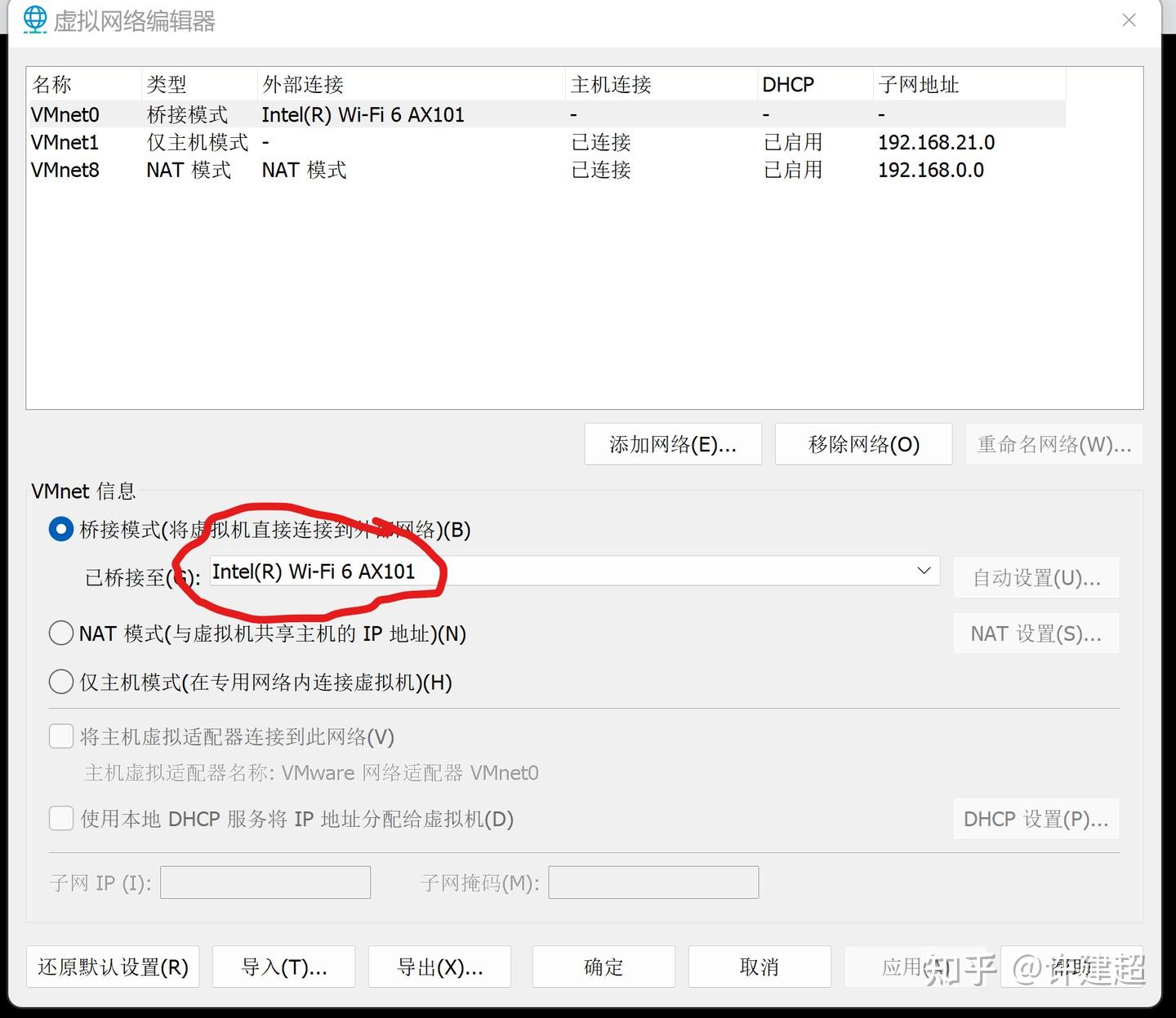Open DHCP 设置(P) dialog
The height and width of the screenshot is (1018, 1176).
click(x=1036, y=818)
